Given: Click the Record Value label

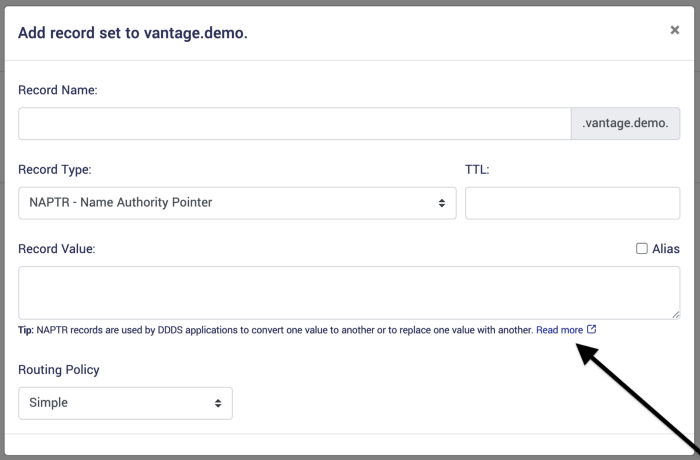Looking at the screenshot, I should pos(57,249).
